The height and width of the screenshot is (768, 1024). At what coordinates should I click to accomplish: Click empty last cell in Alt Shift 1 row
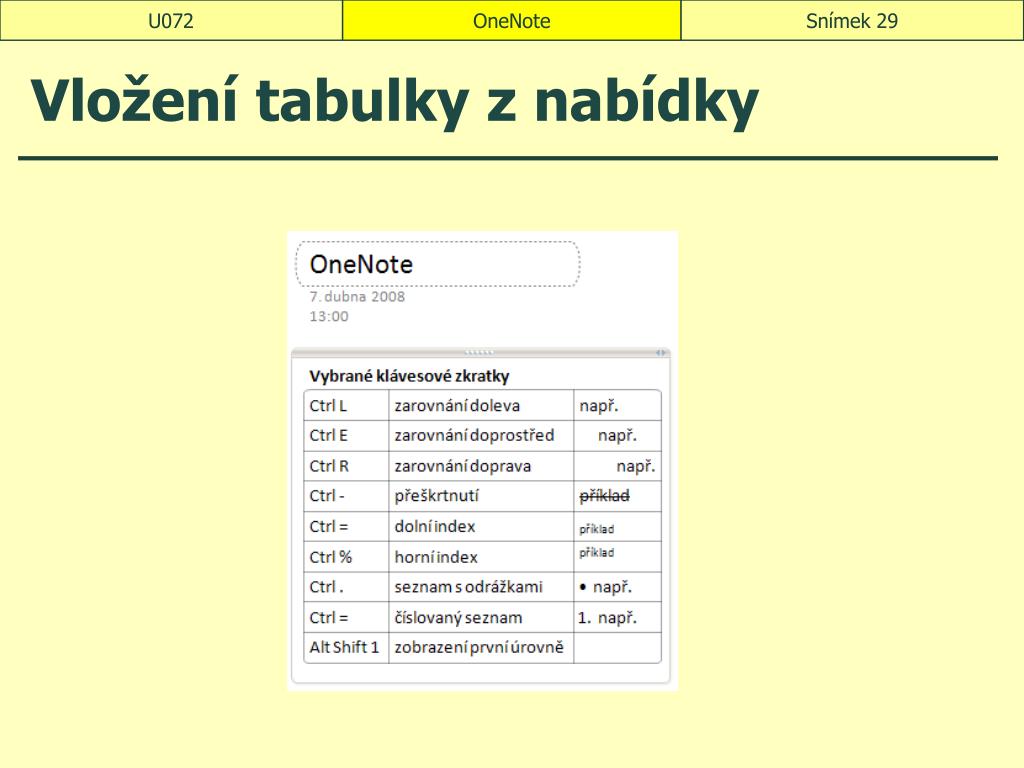coord(617,648)
